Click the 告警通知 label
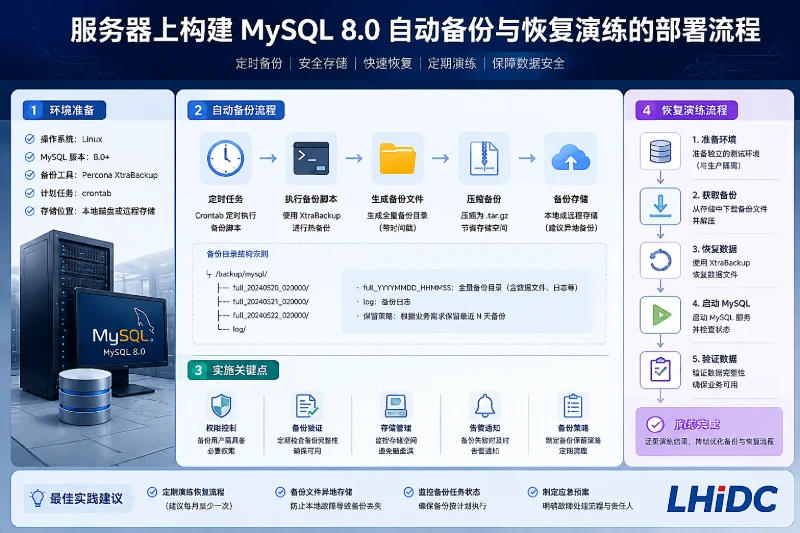The height and width of the screenshot is (533, 800). pos(485,428)
